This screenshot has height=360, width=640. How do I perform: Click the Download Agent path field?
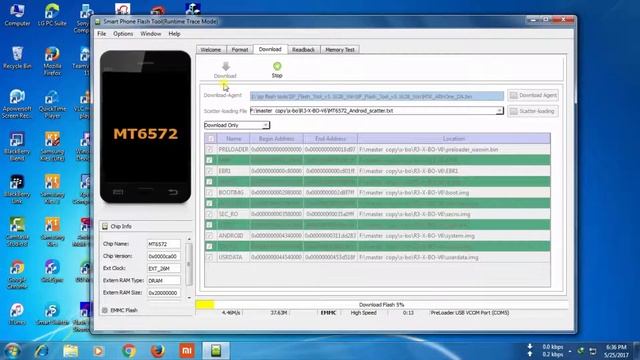tap(377, 96)
